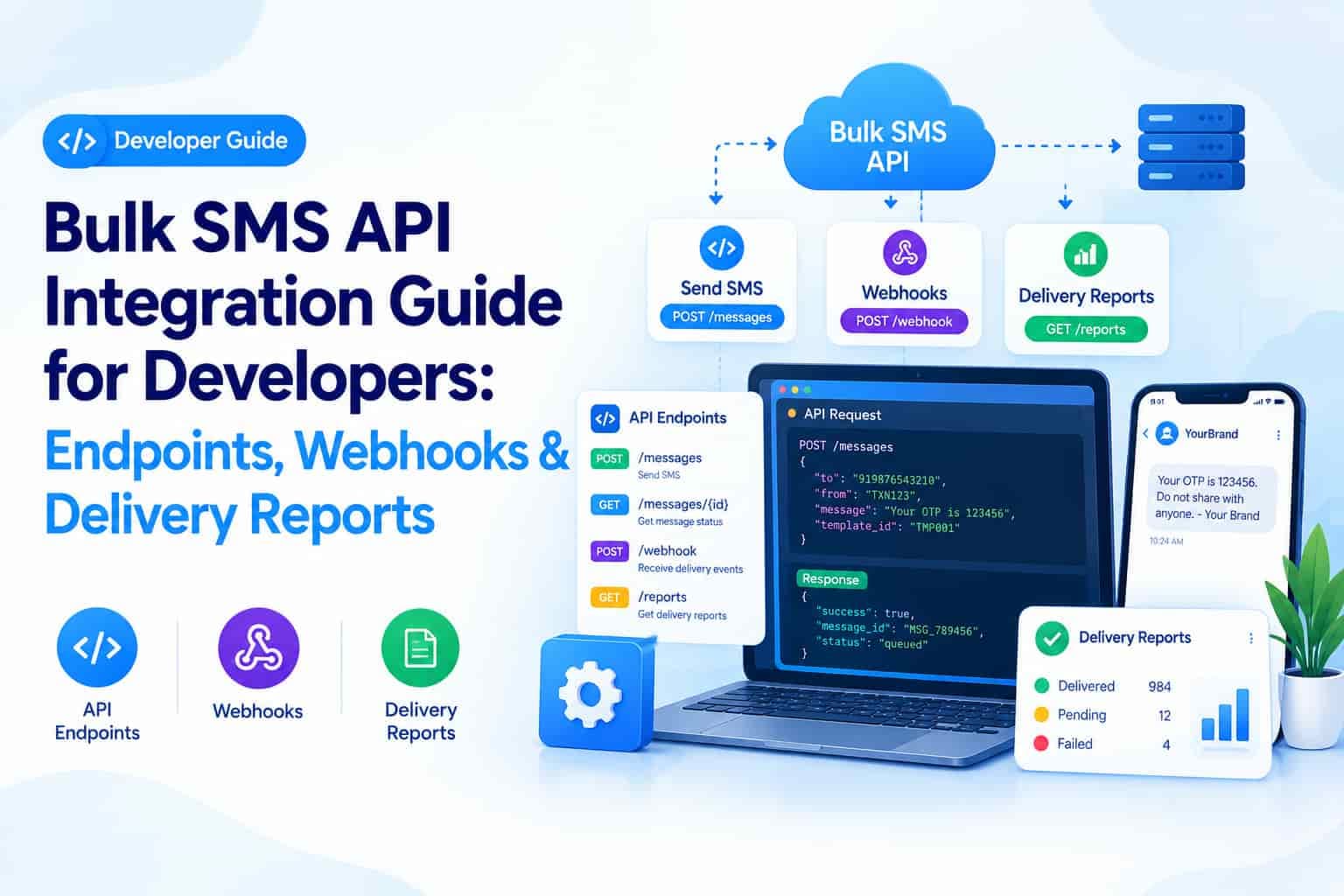Click the purple POST /webhook pill
This screenshot has width=1344, height=896.
coord(904,321)
